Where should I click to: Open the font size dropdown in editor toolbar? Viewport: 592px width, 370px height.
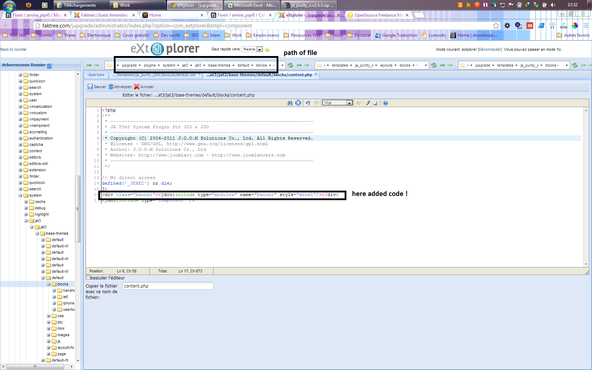pyautogui.click(x=349, y=103)
